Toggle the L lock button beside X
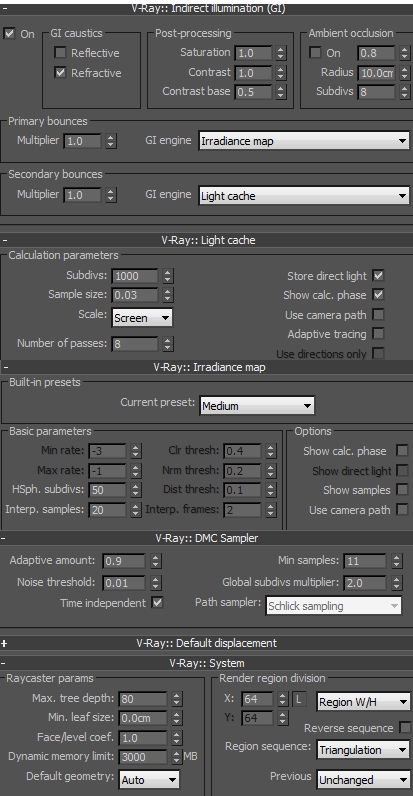 299,699
